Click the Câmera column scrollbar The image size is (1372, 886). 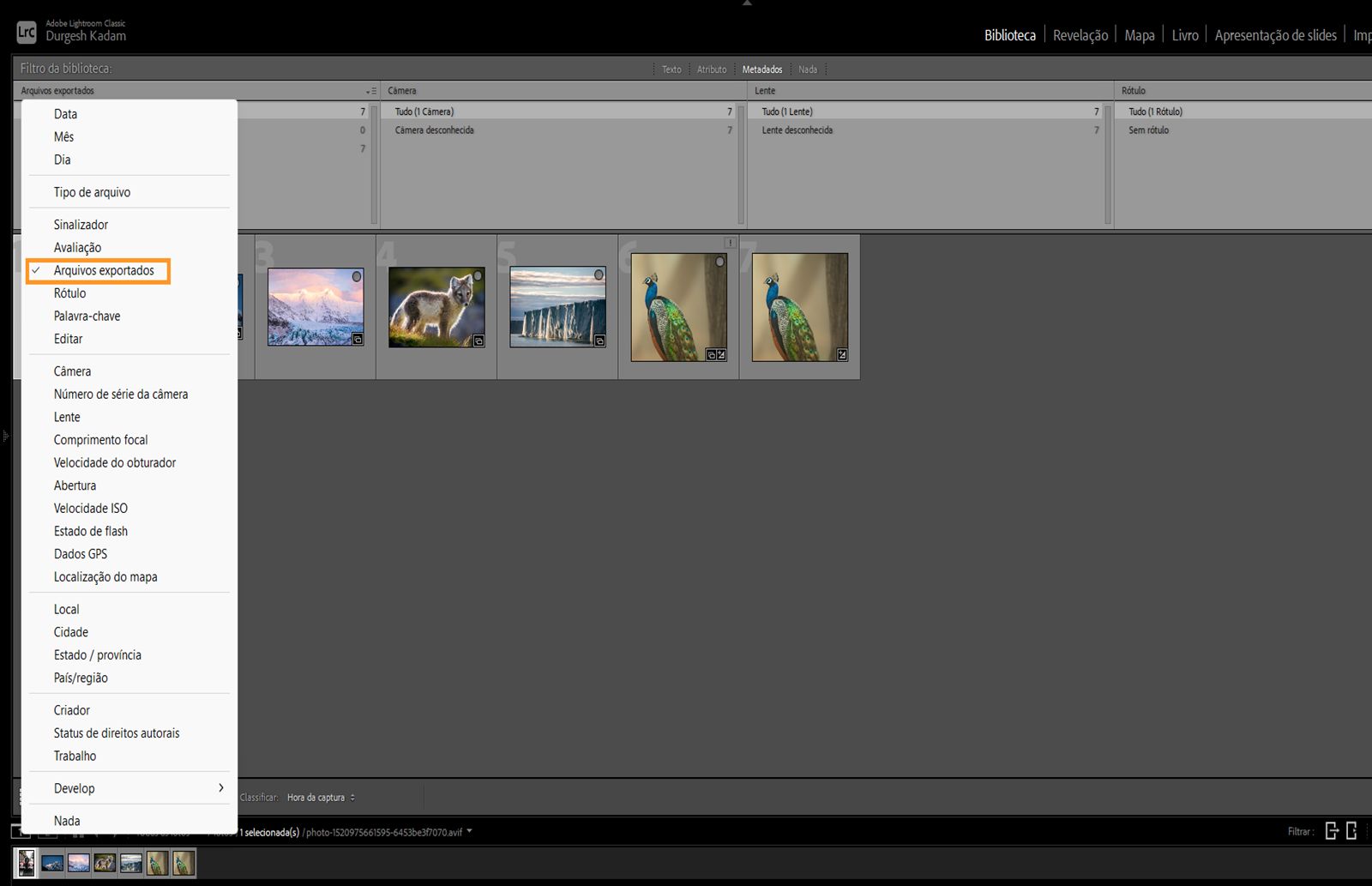tap(741, 163)
